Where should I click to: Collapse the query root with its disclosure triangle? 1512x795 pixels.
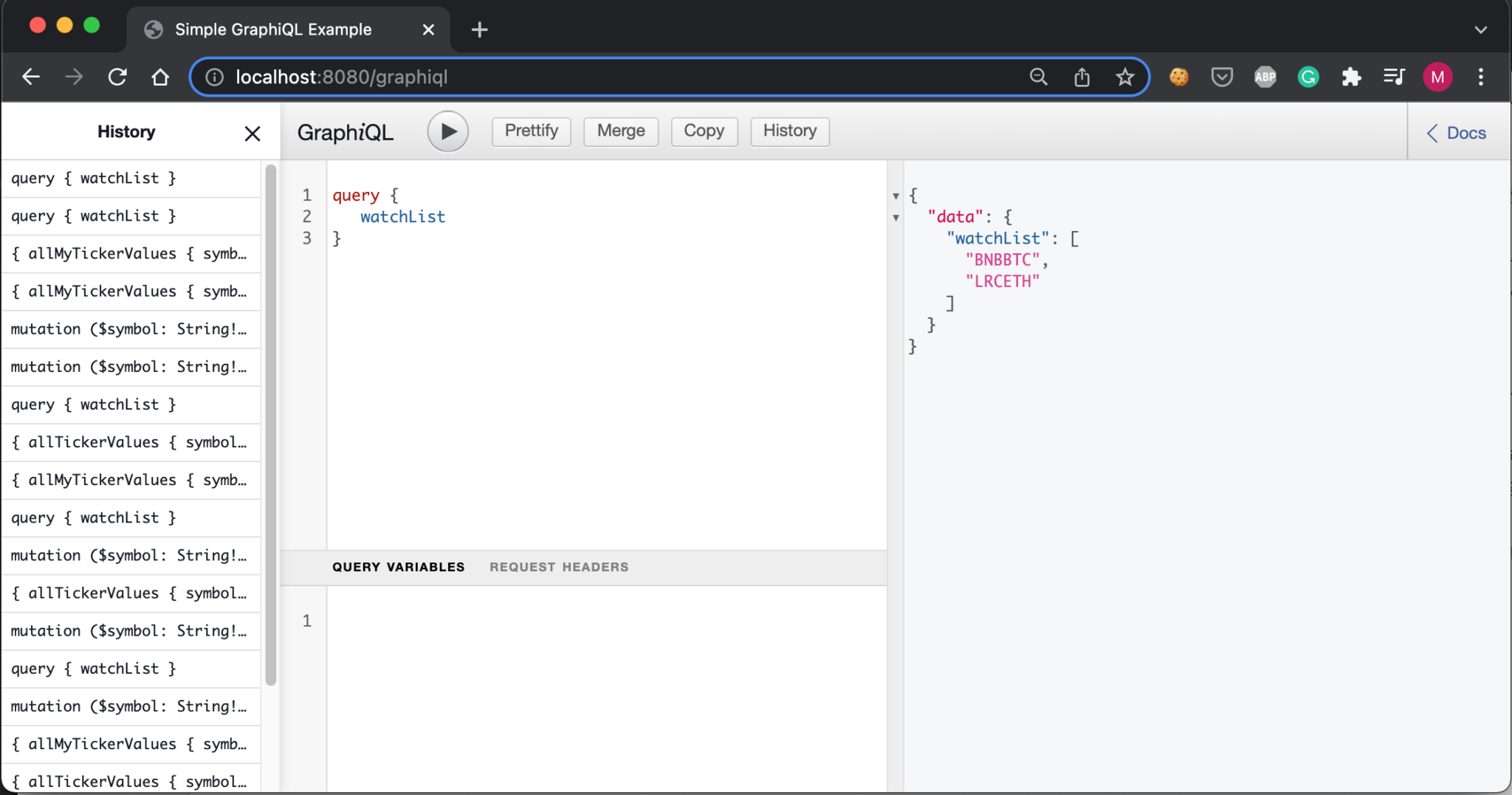click(895, 196)
